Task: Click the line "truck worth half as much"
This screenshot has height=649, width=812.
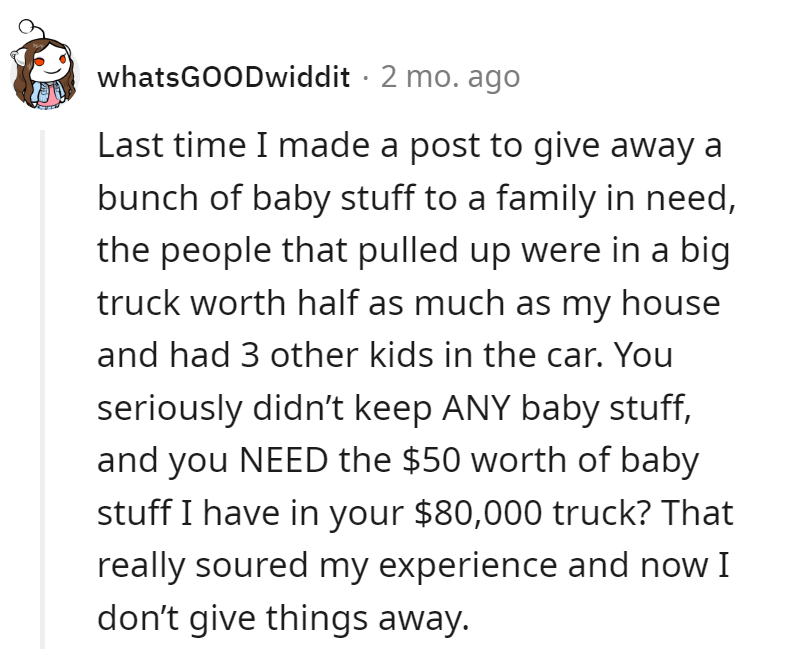Action: point(408,303)
